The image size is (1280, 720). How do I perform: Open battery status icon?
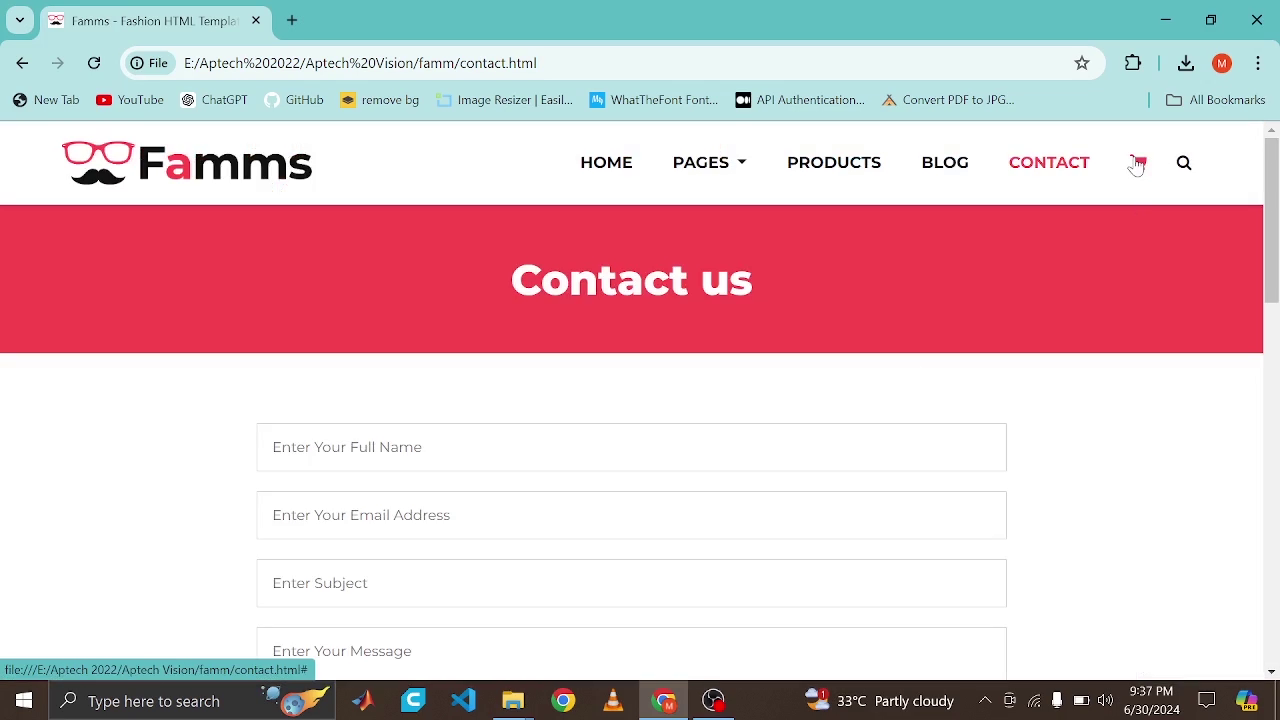(1081, 701)
